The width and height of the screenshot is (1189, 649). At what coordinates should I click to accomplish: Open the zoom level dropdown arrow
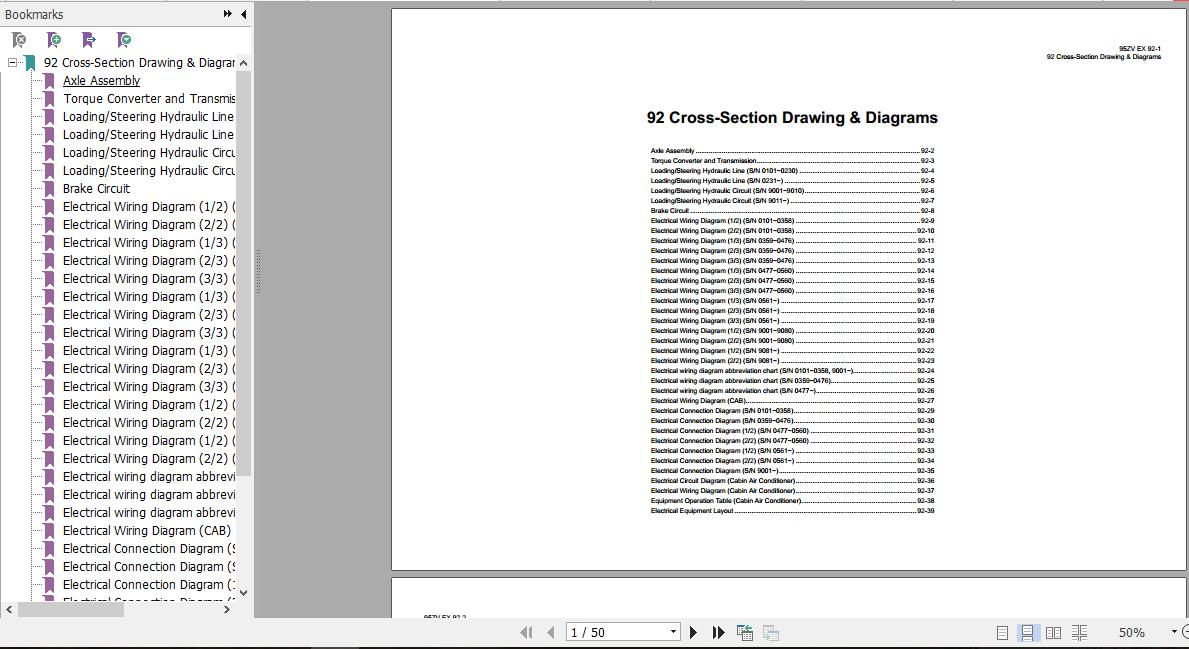click(x=1173, y=632)
